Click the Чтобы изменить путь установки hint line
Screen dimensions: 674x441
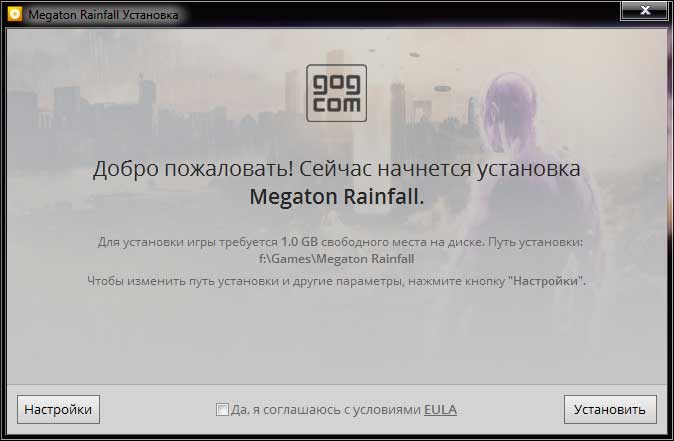pos(337,281)
